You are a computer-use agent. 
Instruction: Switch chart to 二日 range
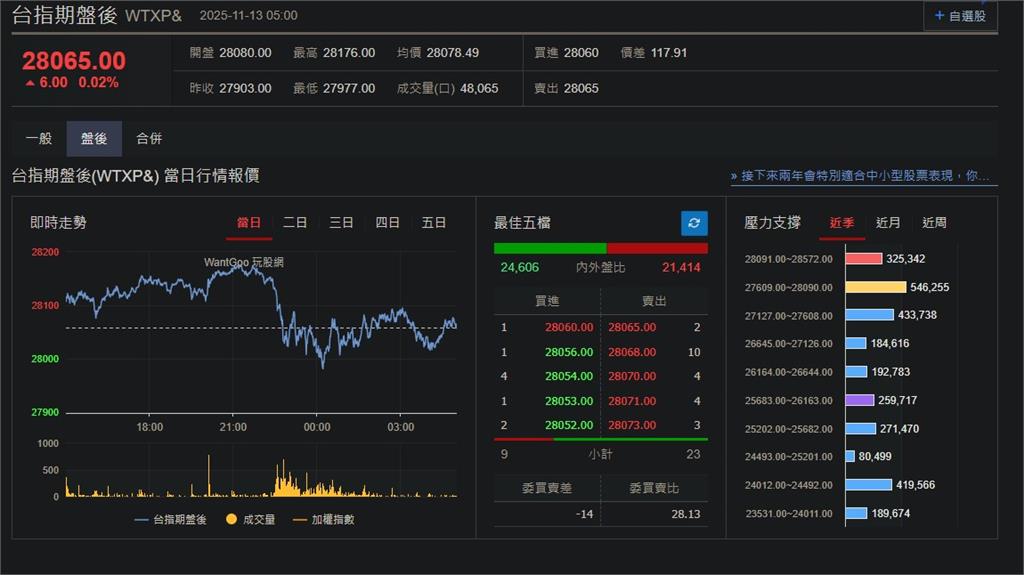[x=295, y=223]
